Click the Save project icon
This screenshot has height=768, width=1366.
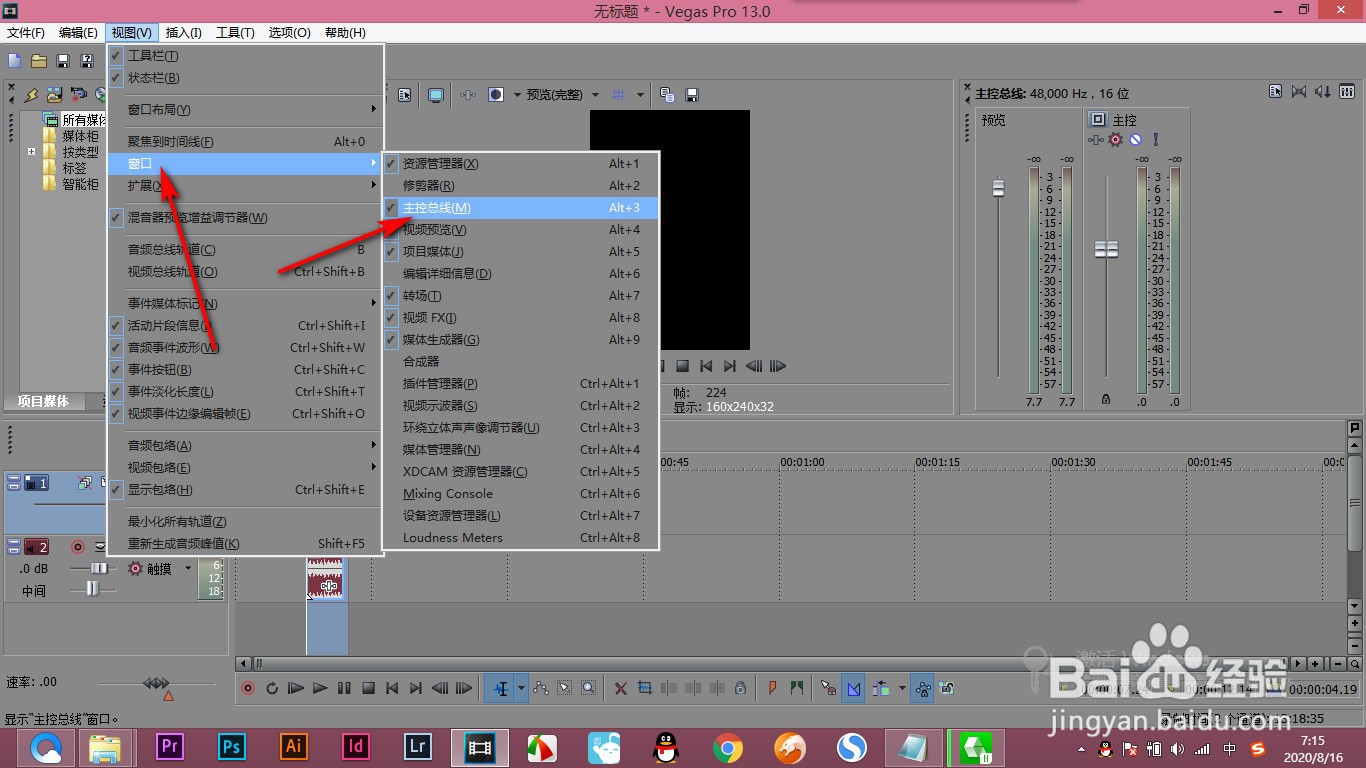[x=63, y=62]
